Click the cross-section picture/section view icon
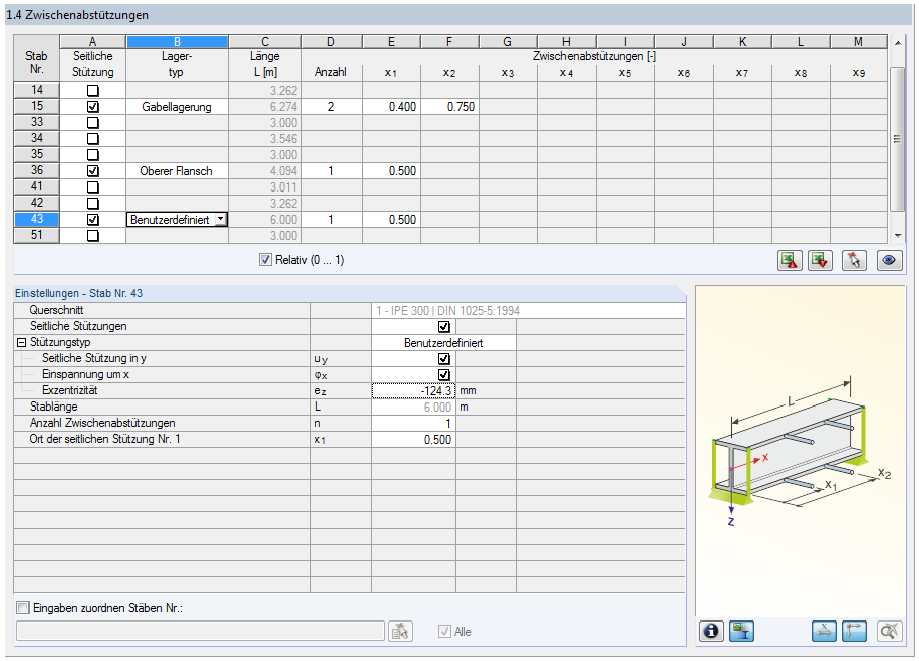Screen dimensions: 919x661 tap(741, 631)
